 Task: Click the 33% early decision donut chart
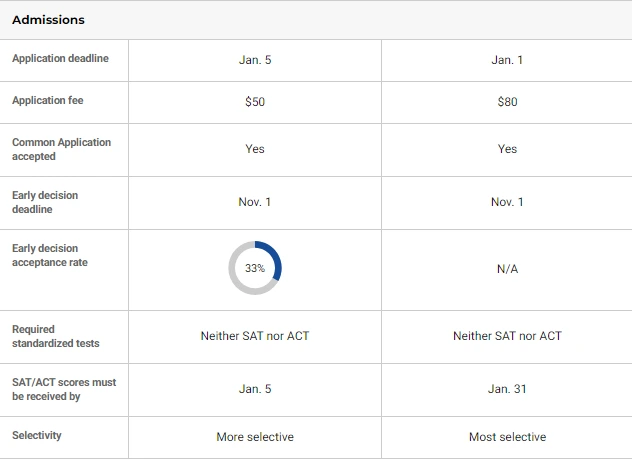(x=255, y=269)
